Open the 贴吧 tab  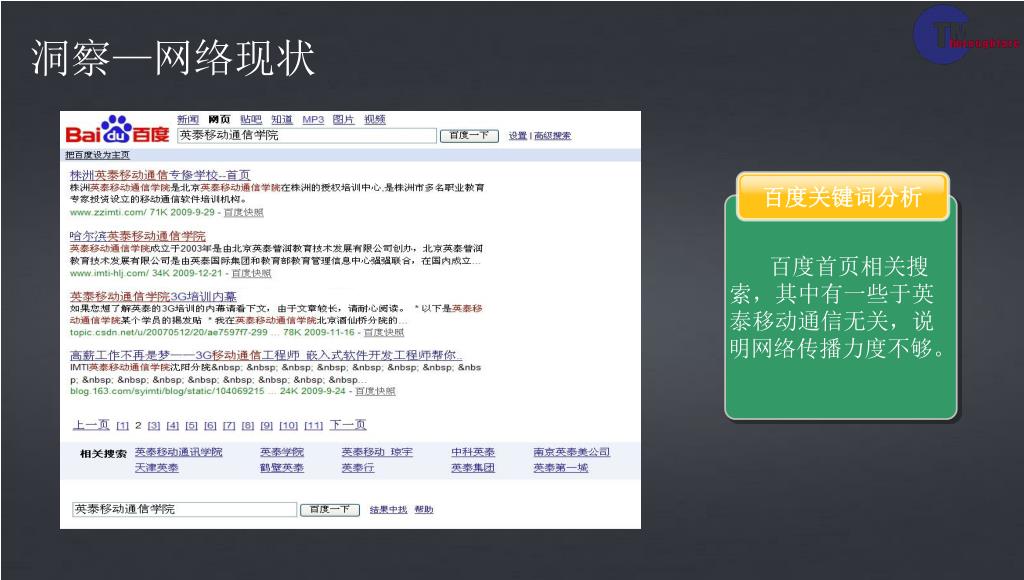point(251,120)
